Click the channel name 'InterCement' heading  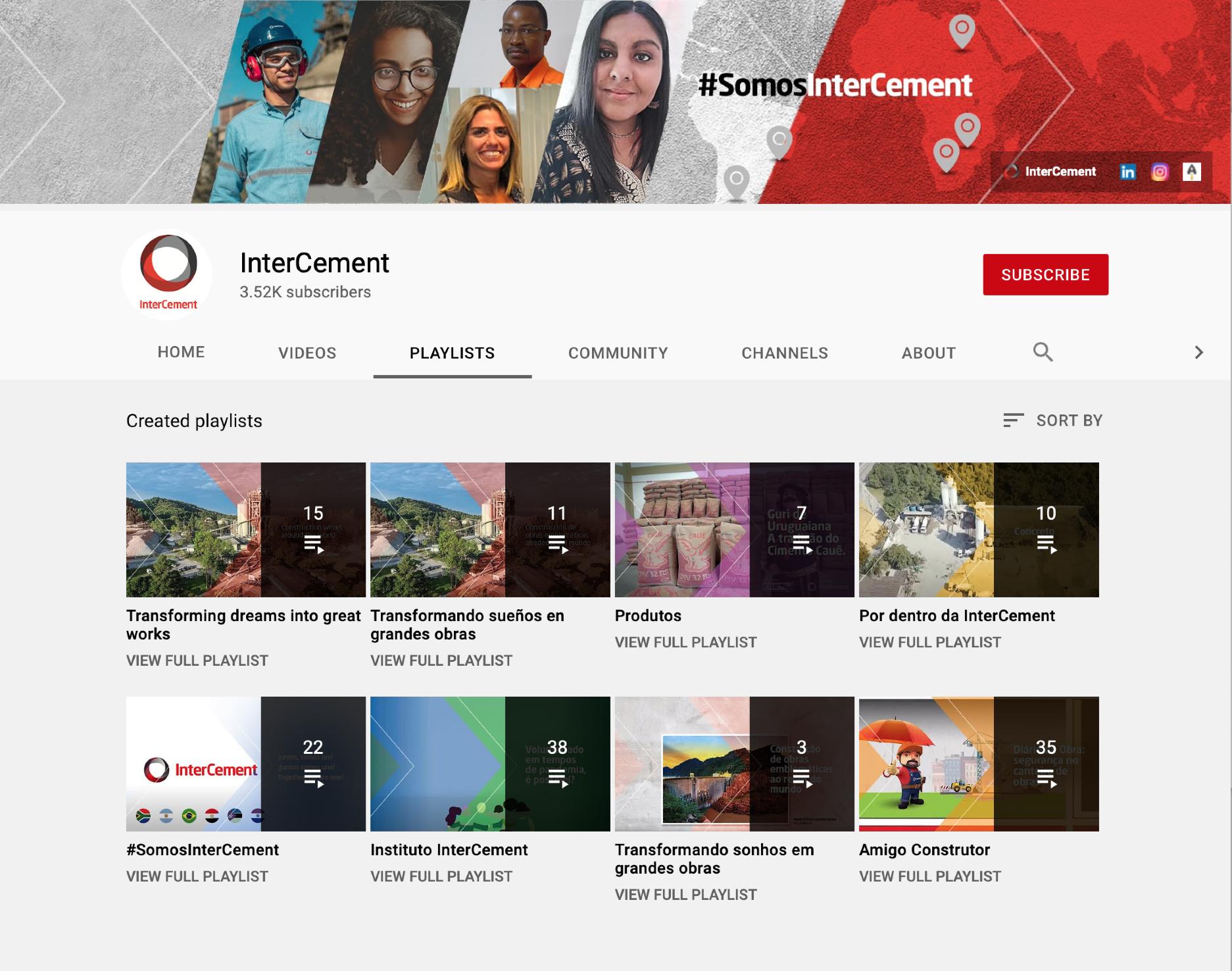click(314, 263)
